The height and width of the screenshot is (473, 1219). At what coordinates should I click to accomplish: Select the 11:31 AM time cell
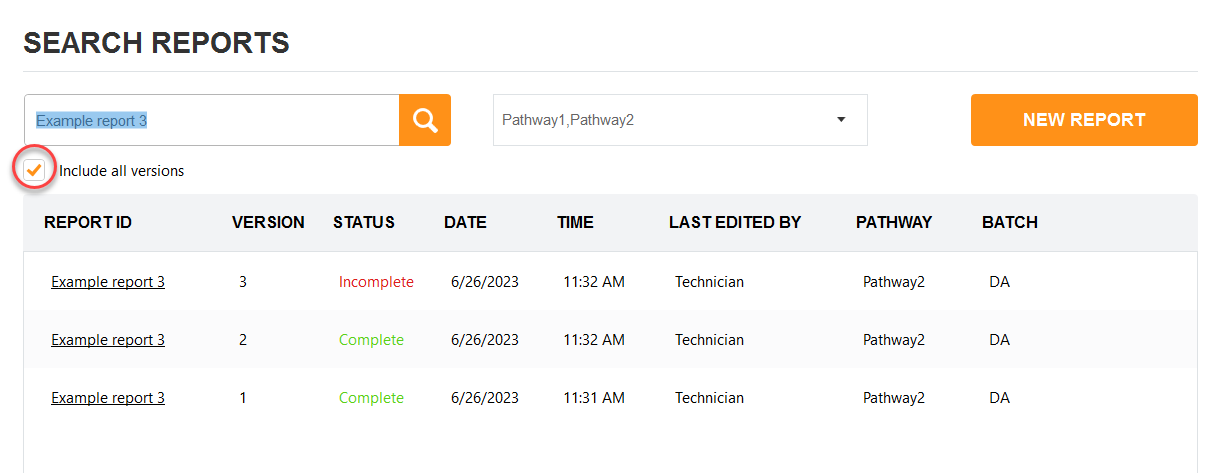point(594,398)
